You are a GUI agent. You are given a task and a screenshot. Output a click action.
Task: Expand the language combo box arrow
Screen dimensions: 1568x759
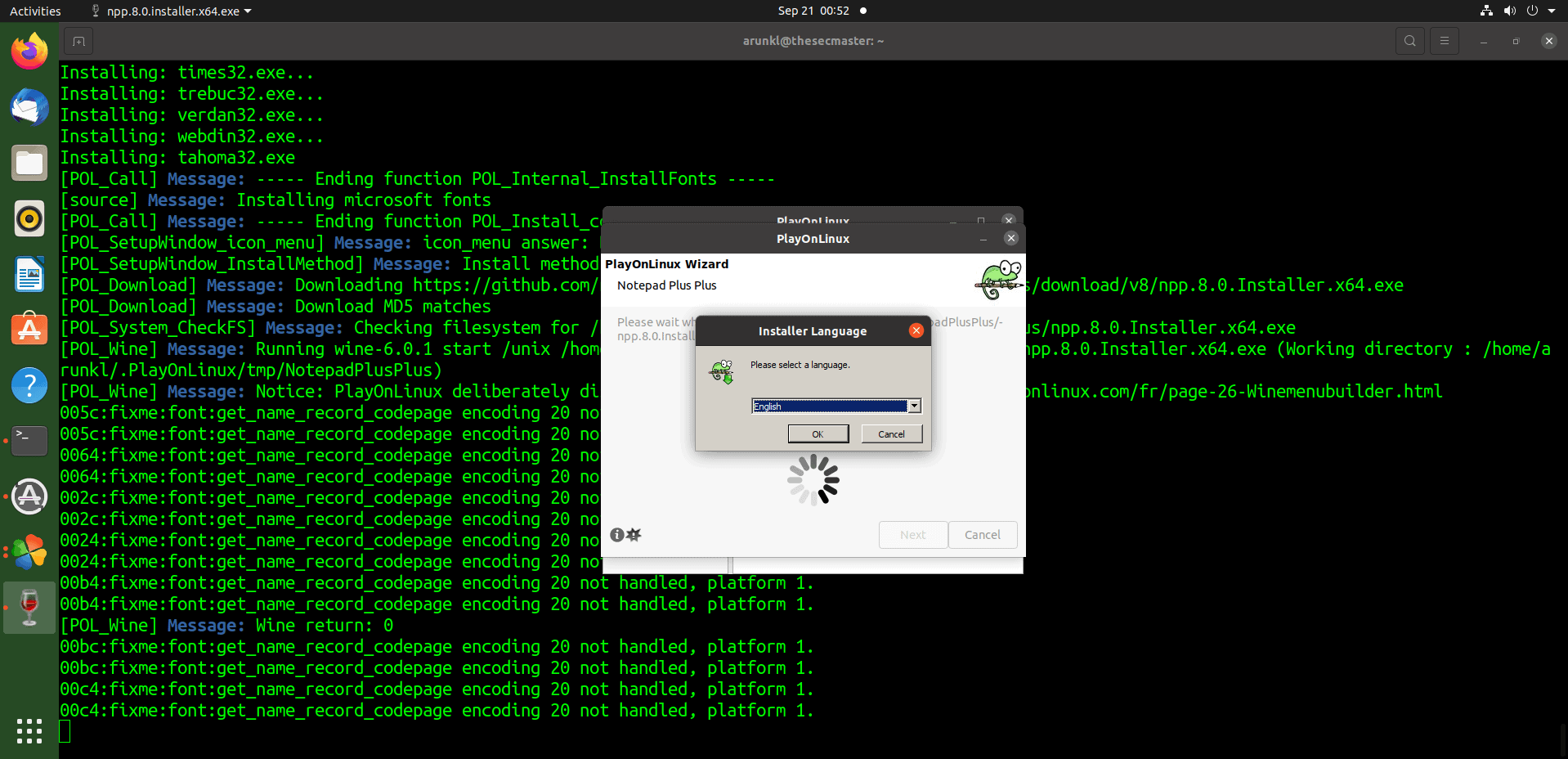point(915,406)
